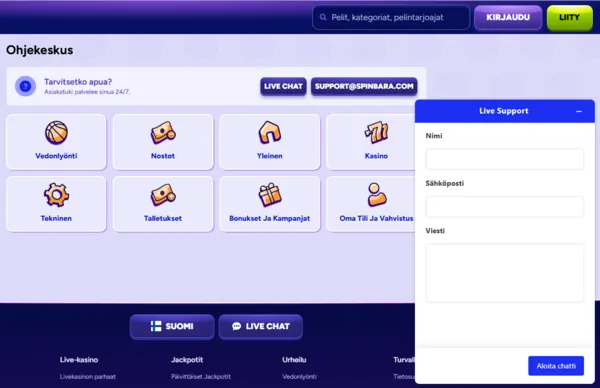Click the Live Support header title
600x388 pixels.
coord(504,111)
